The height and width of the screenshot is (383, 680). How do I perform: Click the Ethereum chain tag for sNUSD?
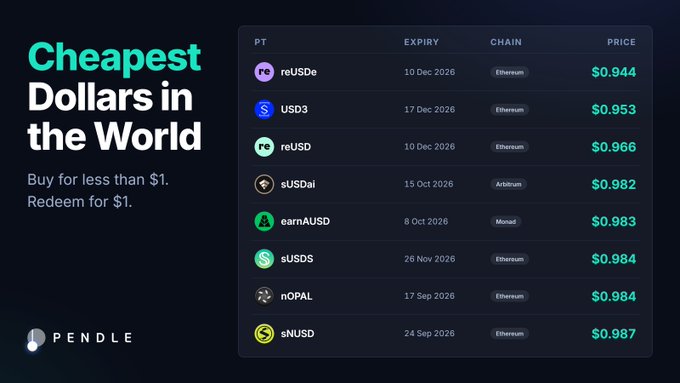point(510,334)
